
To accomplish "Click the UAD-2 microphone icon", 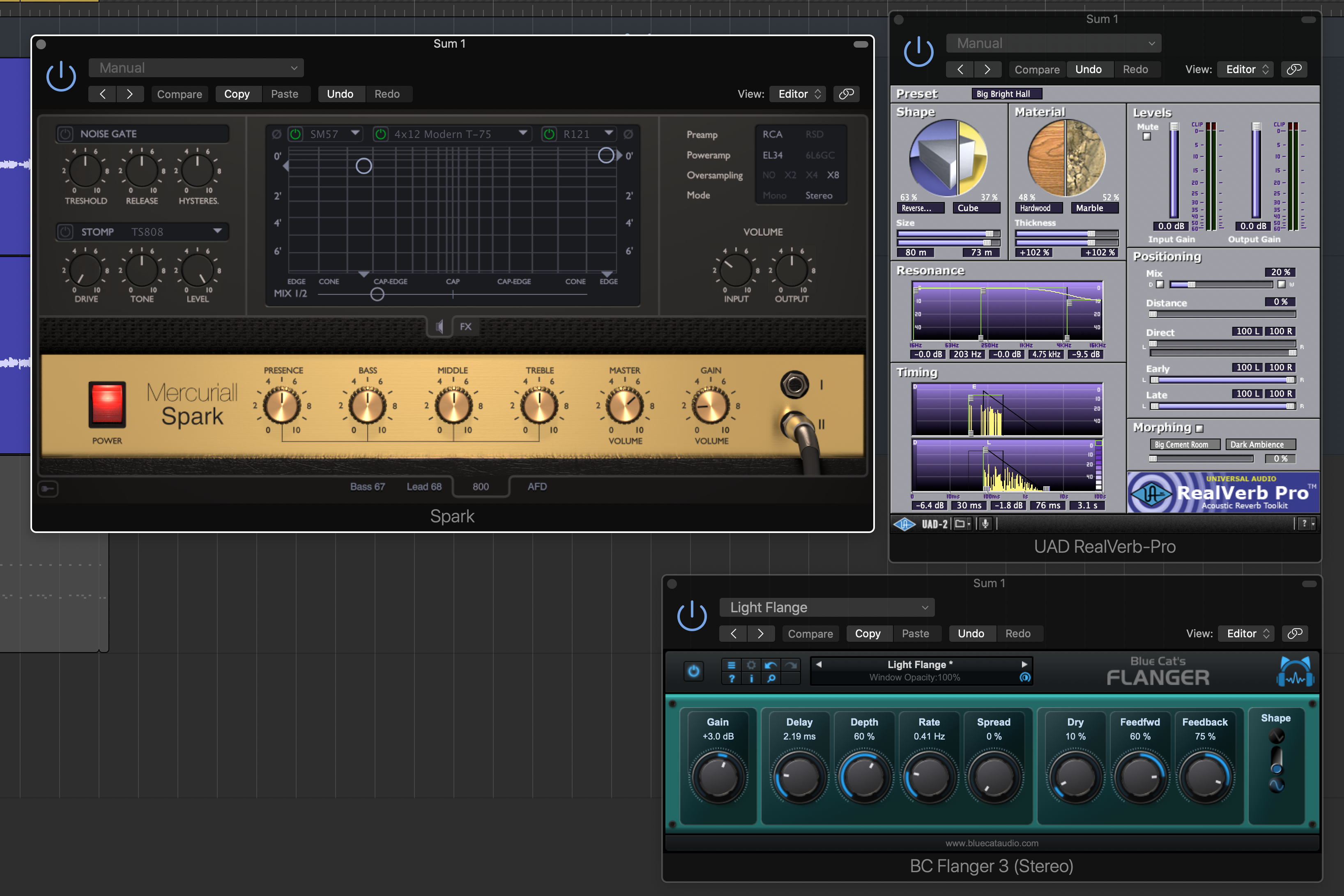I will tap(985, 524).
